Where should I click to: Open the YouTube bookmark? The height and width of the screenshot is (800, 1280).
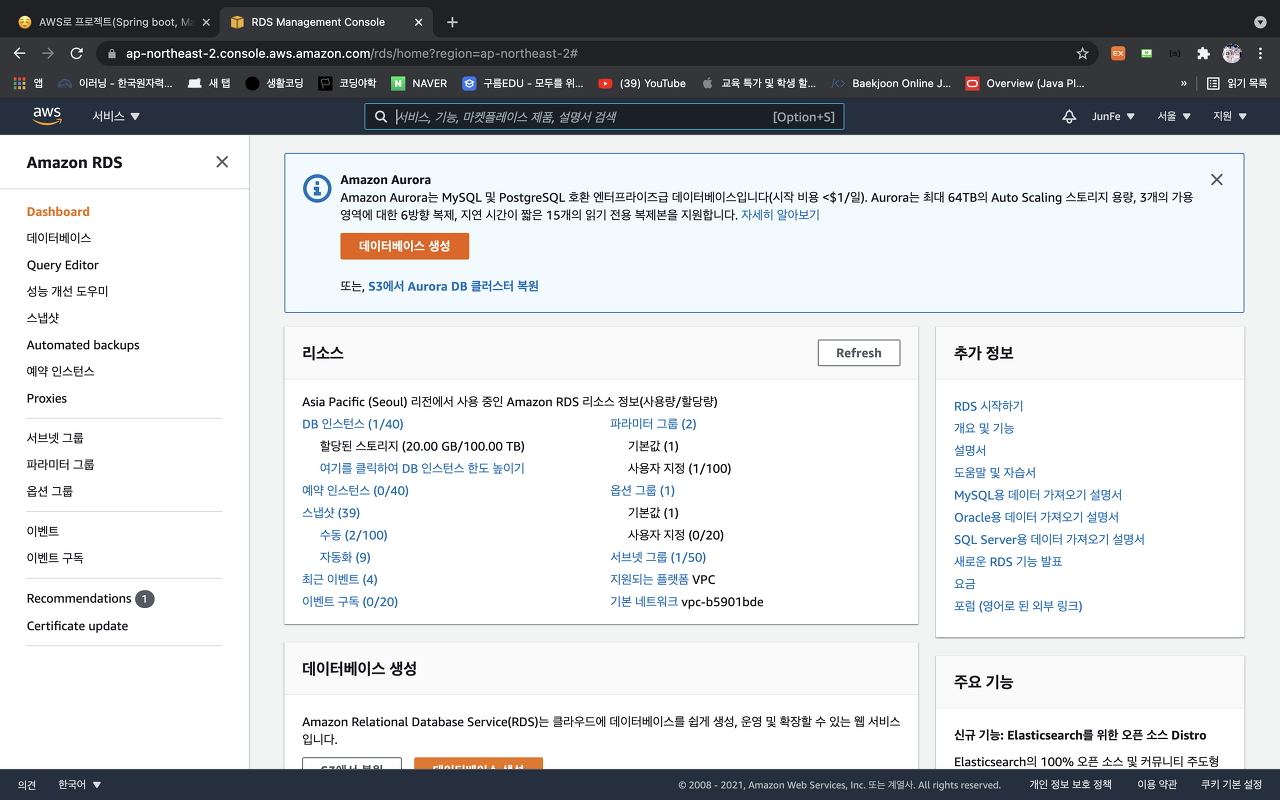[642, 83]
